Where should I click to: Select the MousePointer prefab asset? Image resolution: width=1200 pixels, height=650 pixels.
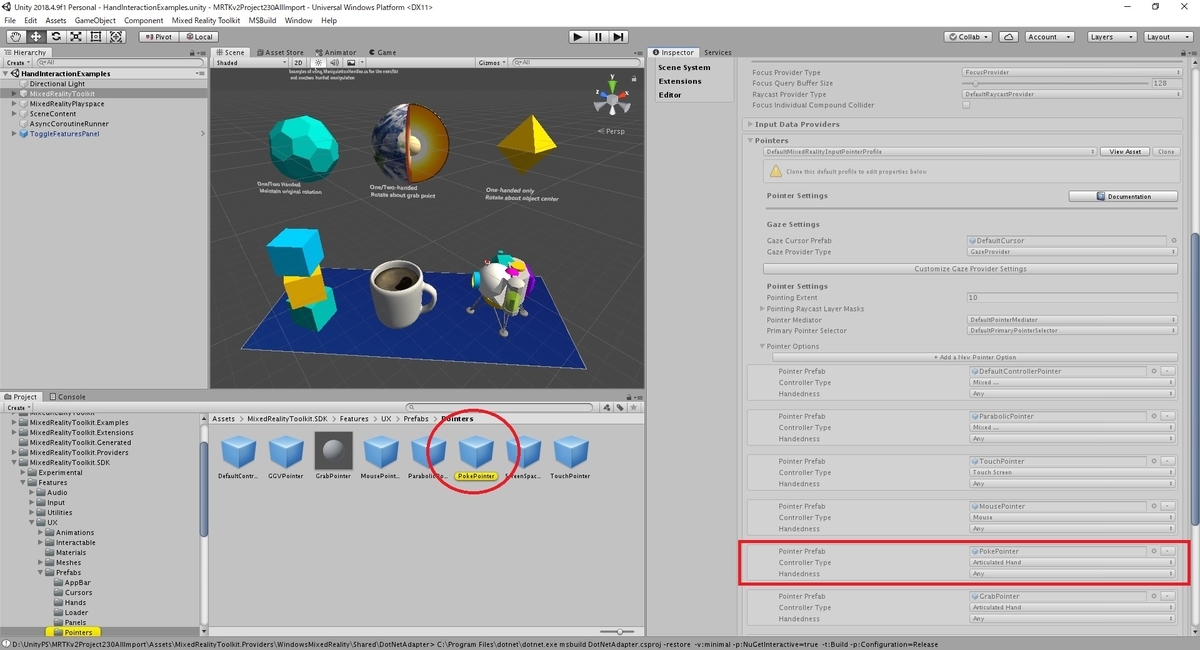tap(380, 455)
